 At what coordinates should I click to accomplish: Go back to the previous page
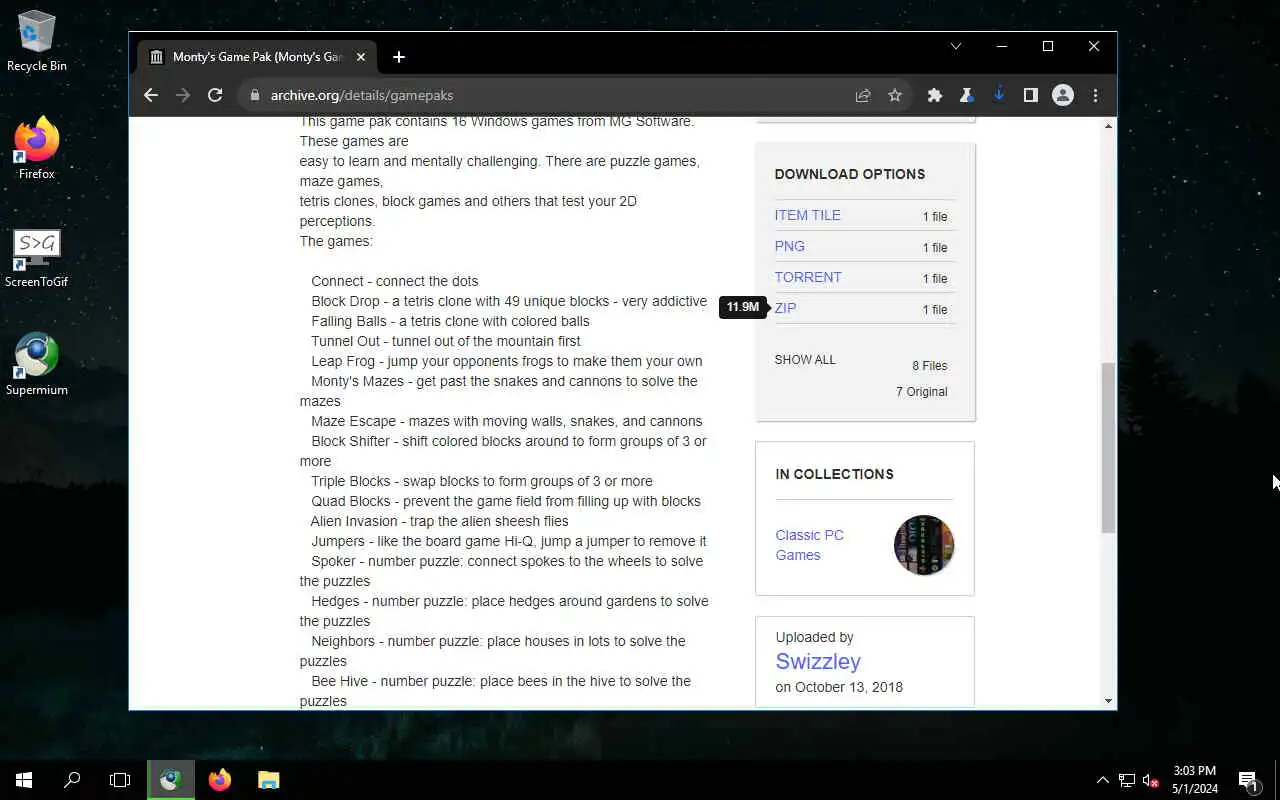pos(151,95)
